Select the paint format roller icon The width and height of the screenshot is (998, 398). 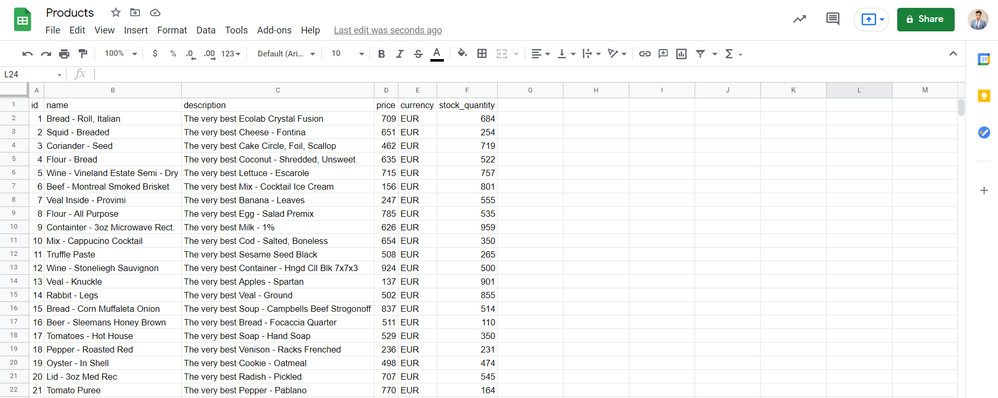pos(82,54)
